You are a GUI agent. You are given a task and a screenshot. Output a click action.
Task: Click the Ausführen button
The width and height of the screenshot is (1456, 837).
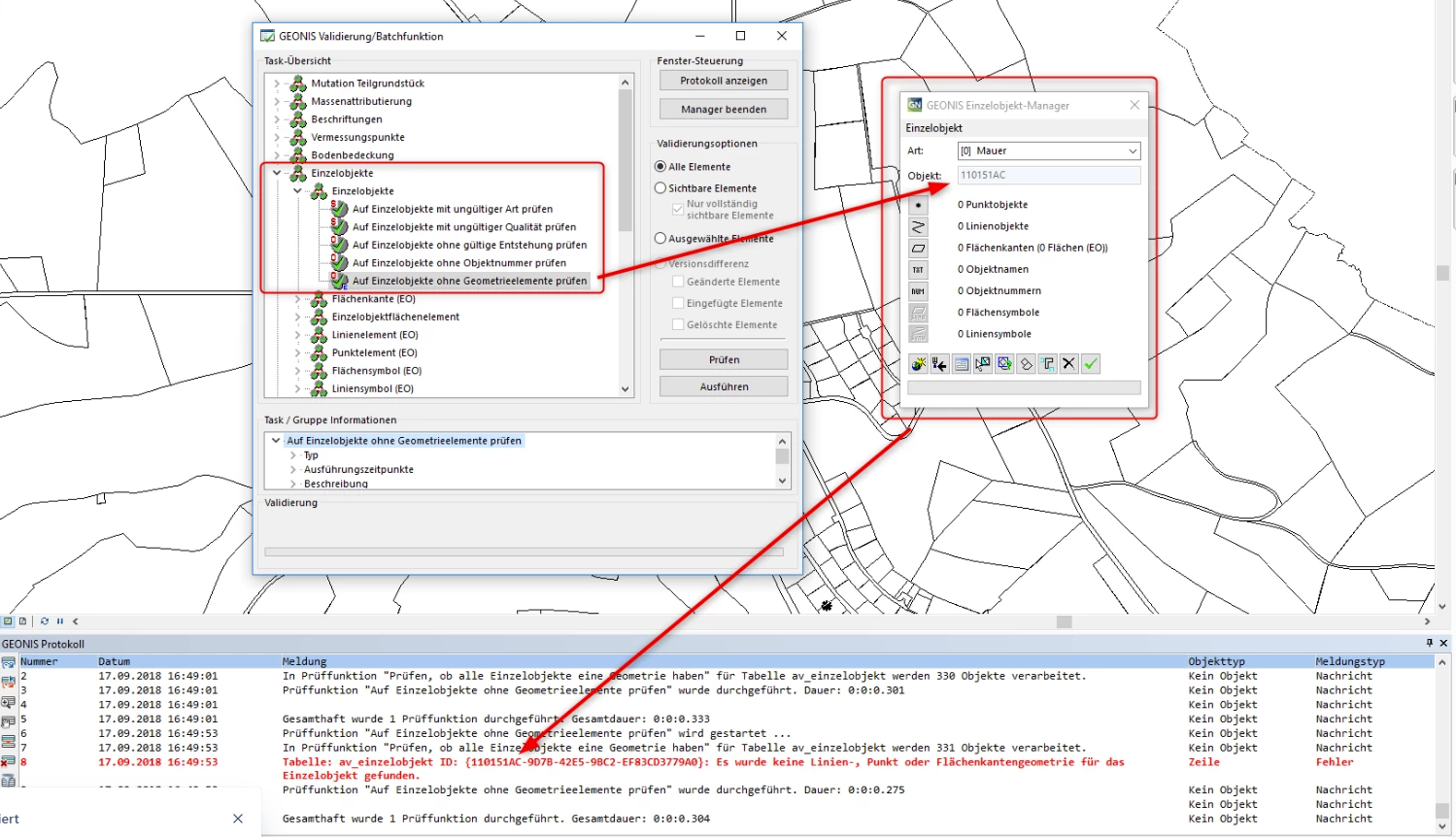724,386
